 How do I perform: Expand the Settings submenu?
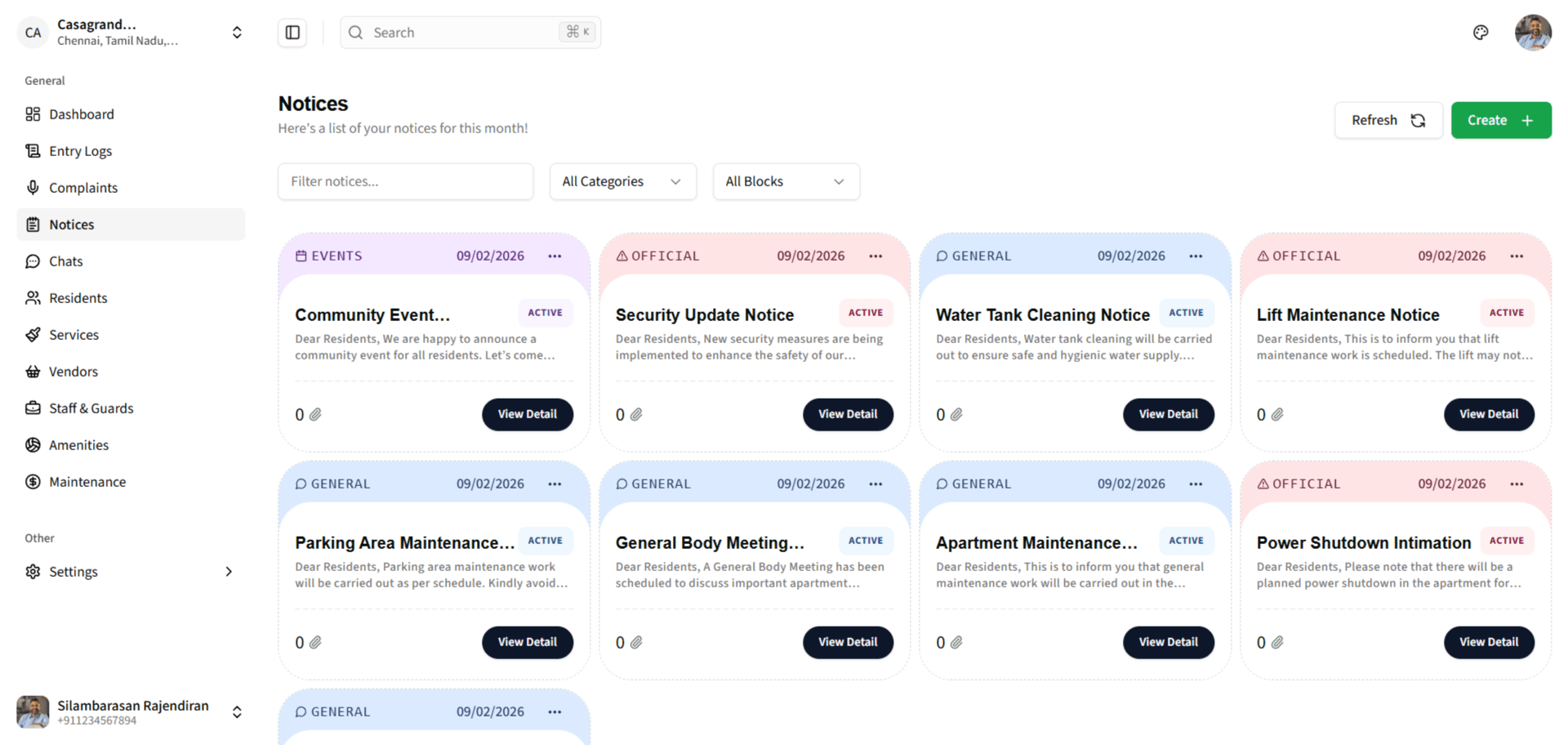click(x=229, y=572)
